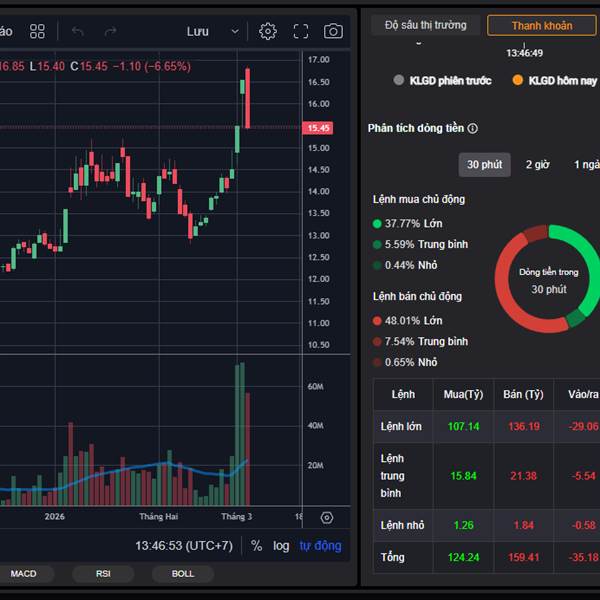
Task: Click medium order buy value 15.84
Action: pyautogui.click(x=463, y=476)
